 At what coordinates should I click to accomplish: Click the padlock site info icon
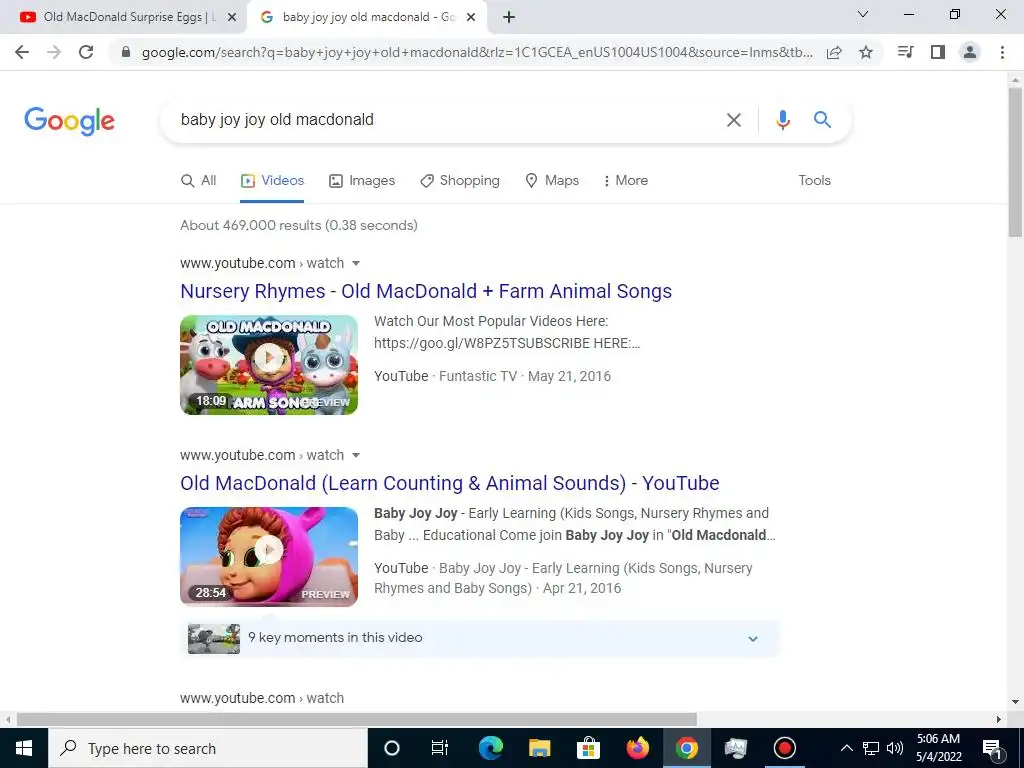coord(126,52)
